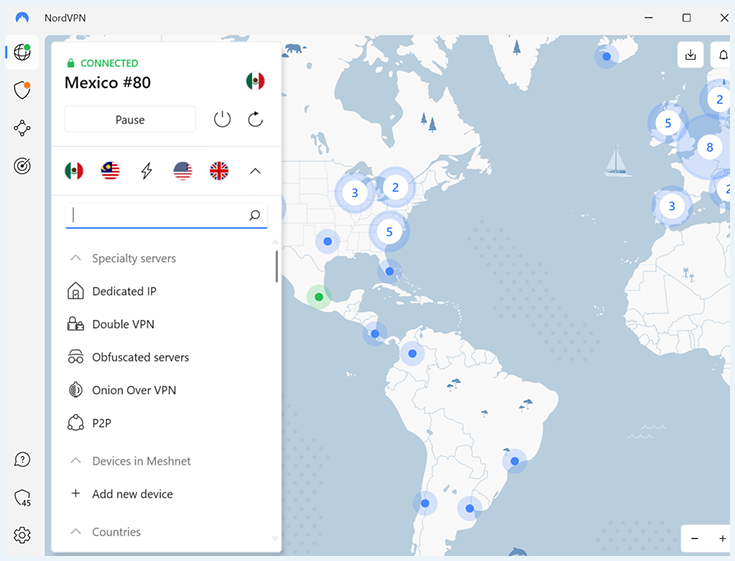Click the Uruguay coast server dot

tap(470, 509)
